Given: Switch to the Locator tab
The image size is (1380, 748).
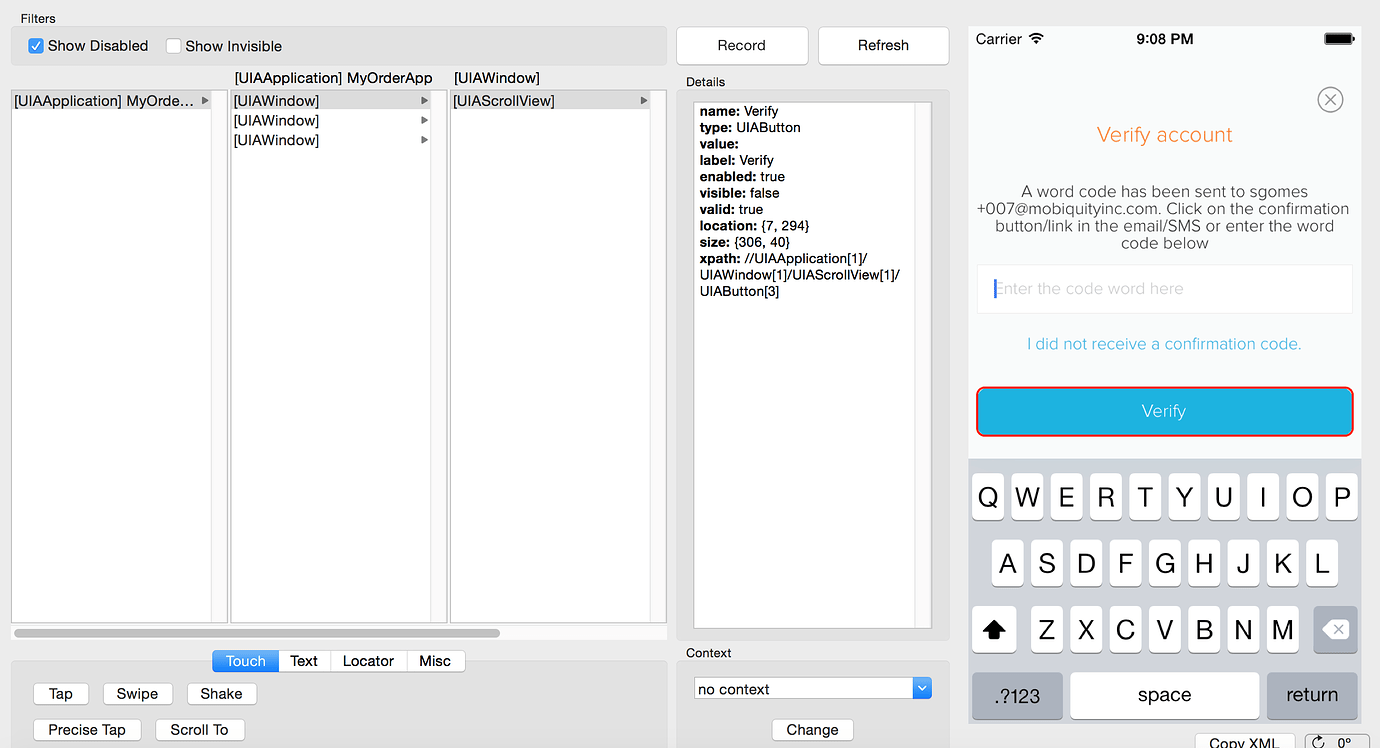Looking at the screenshot, I should pos(368,661).
